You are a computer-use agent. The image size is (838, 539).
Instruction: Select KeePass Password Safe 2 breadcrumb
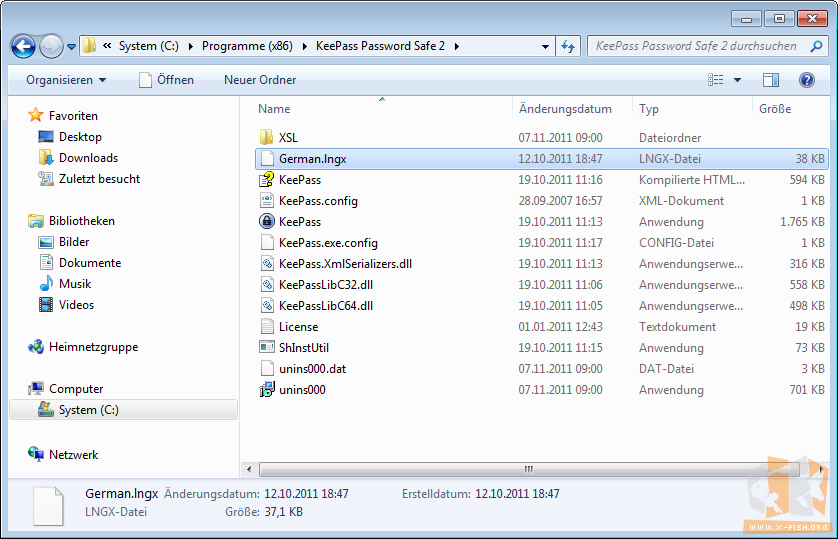coord(380,46)
